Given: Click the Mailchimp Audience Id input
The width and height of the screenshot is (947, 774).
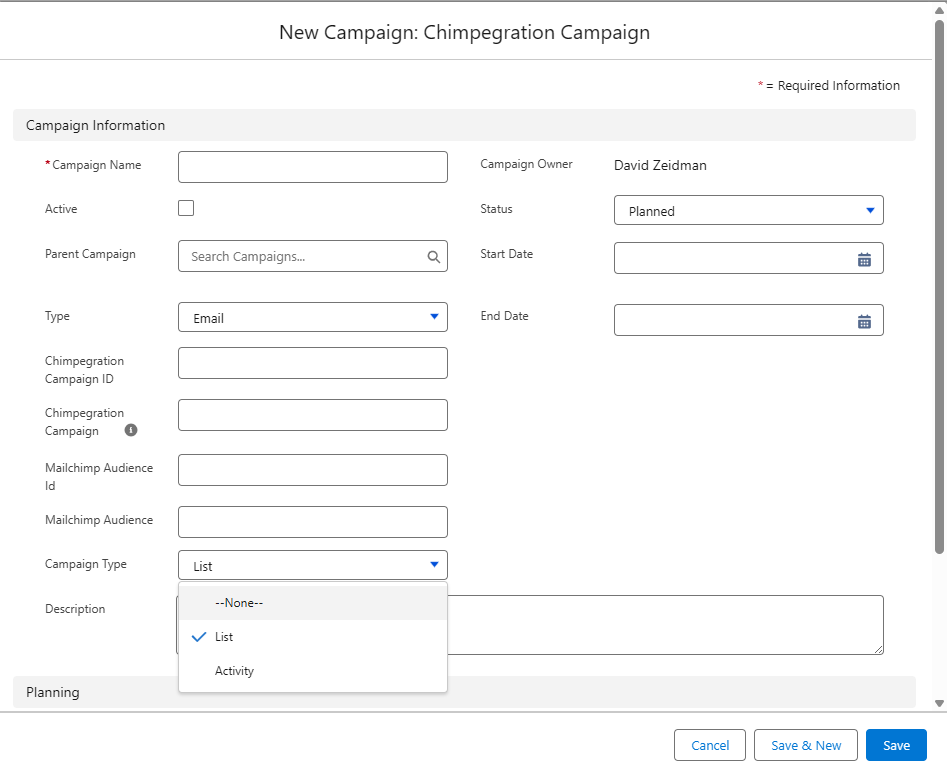Looking at the screenshot, I should [x=312, y=470].
